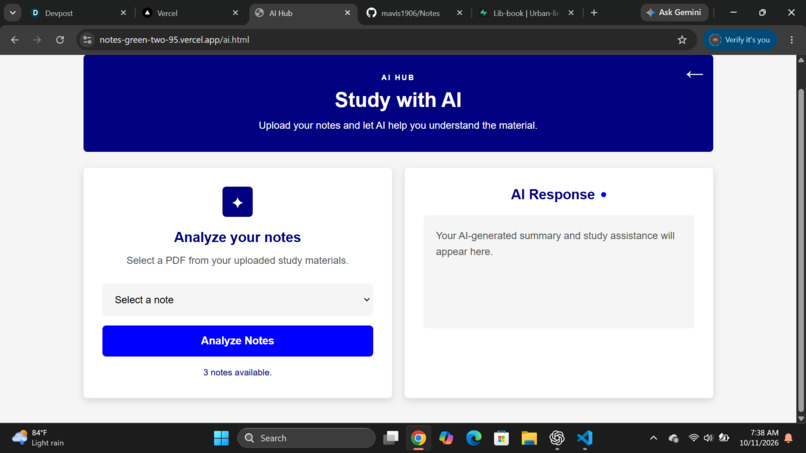
Task: Click the volume speaker tray icon
Action: point(708,438)
